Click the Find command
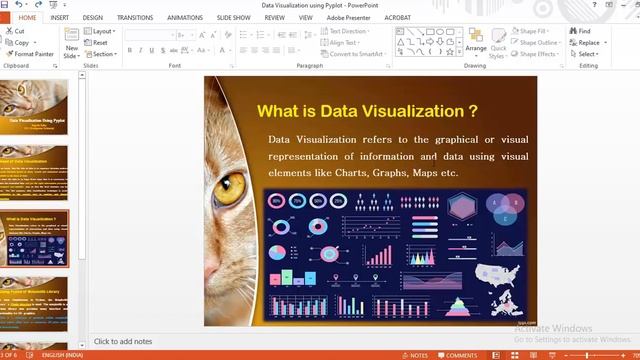Image resolution: width=640 pixels, height=360 pixels. click(x=580, y=31)
